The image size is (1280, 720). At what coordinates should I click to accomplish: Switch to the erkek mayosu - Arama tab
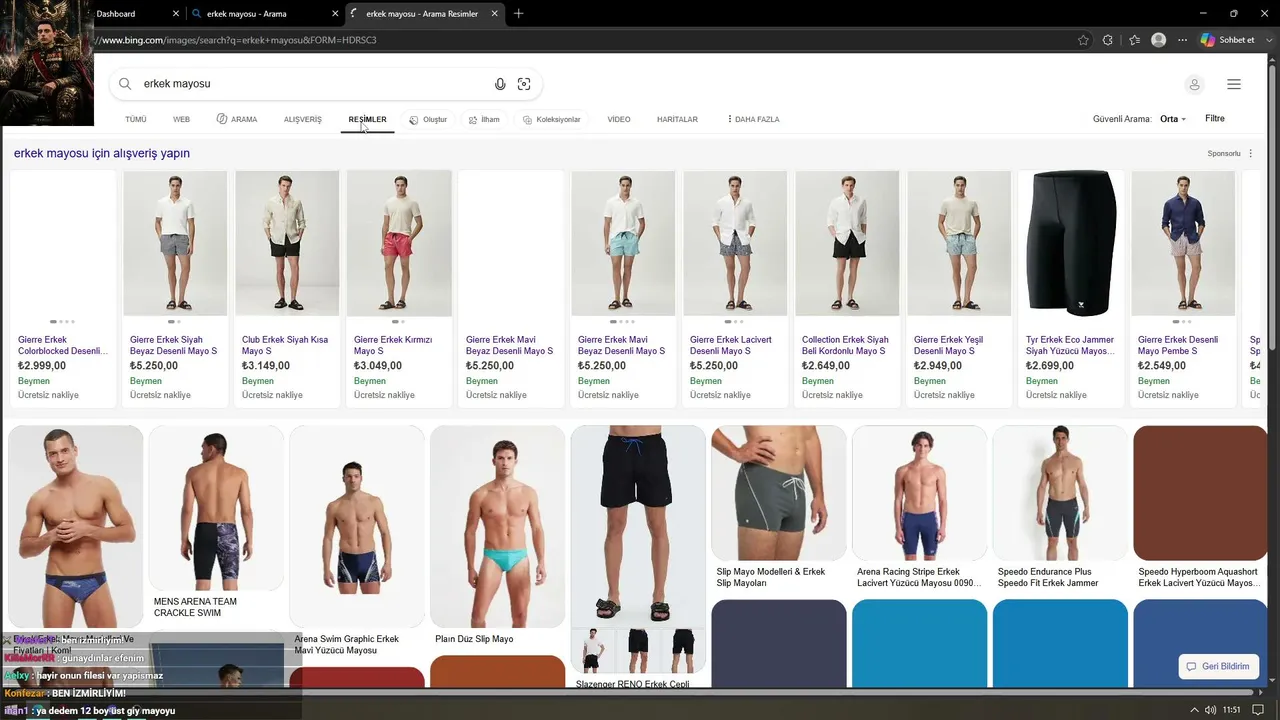point(265,14)
